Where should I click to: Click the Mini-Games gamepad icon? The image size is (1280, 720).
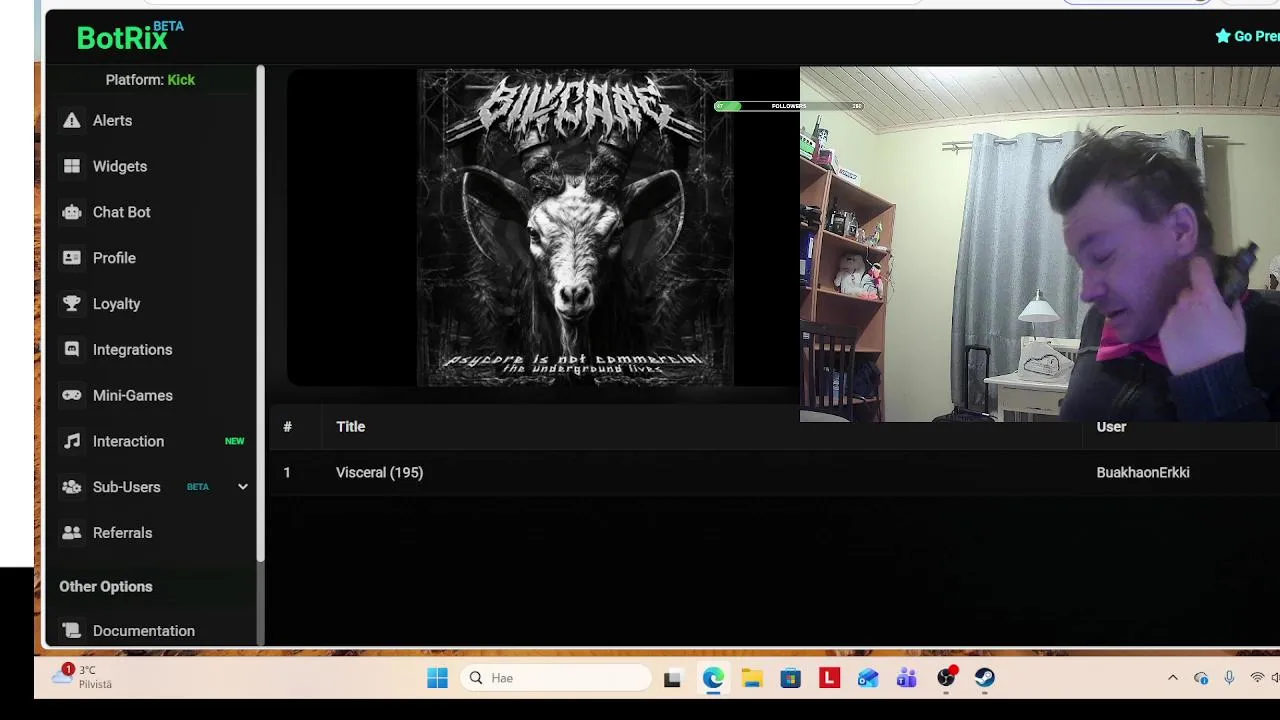71,395
